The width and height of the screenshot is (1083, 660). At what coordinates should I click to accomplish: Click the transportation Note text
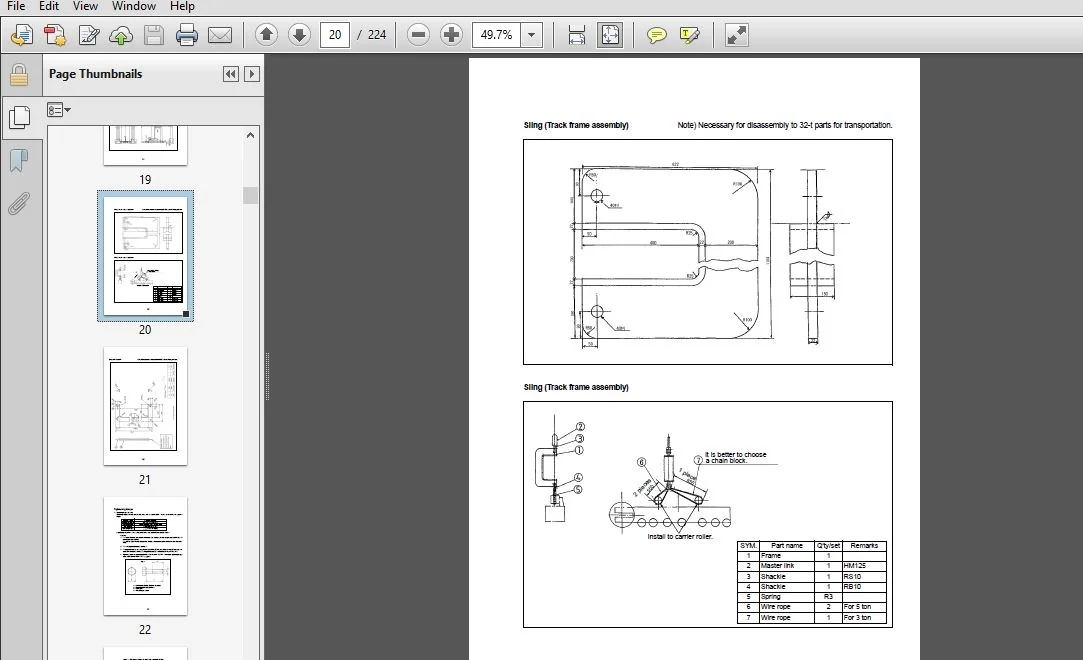point(785,126)
